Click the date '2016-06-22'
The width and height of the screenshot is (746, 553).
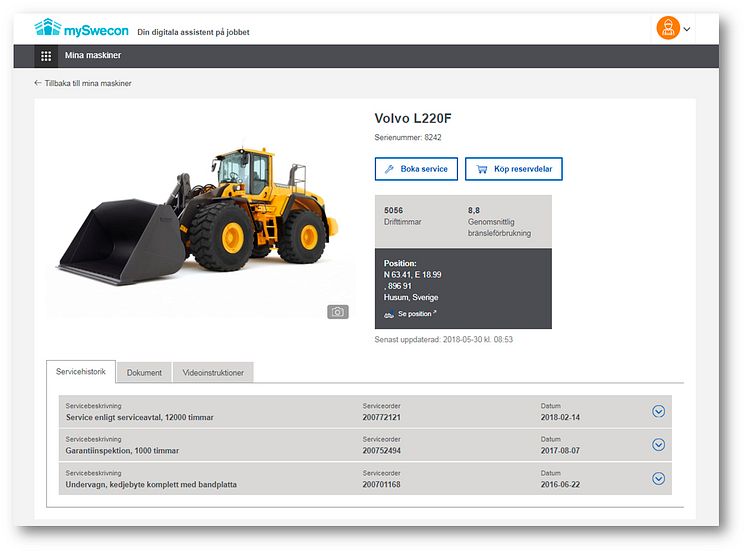pyautogui.click(x=560, y=484)
